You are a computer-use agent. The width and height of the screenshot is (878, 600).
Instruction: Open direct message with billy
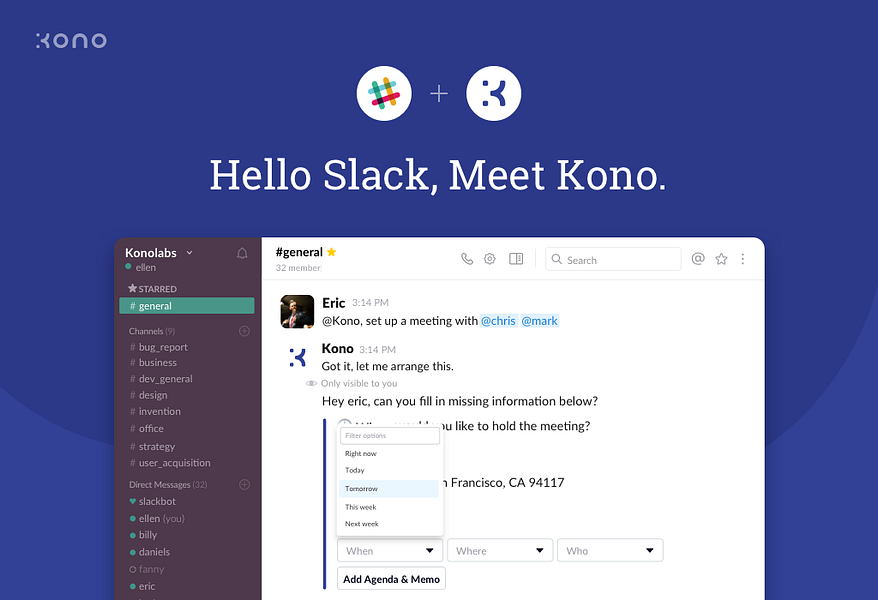tap(143, 535)
